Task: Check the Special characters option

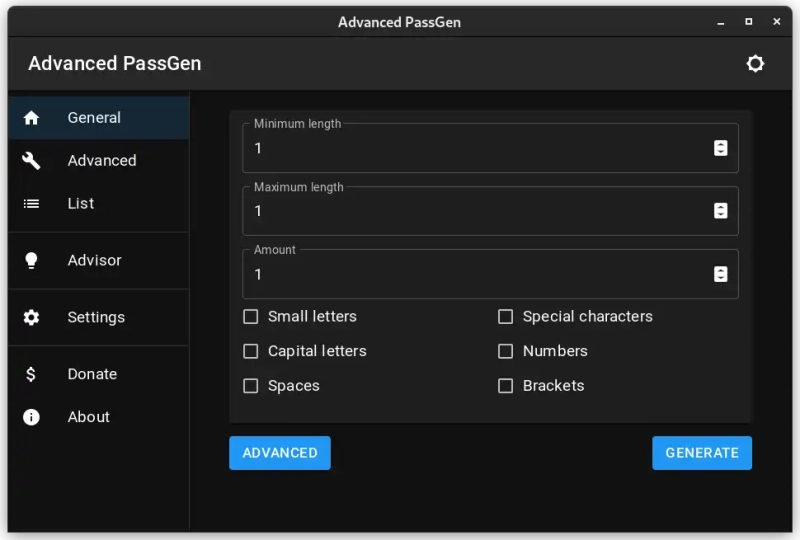Action: click(x=505, y=316)
